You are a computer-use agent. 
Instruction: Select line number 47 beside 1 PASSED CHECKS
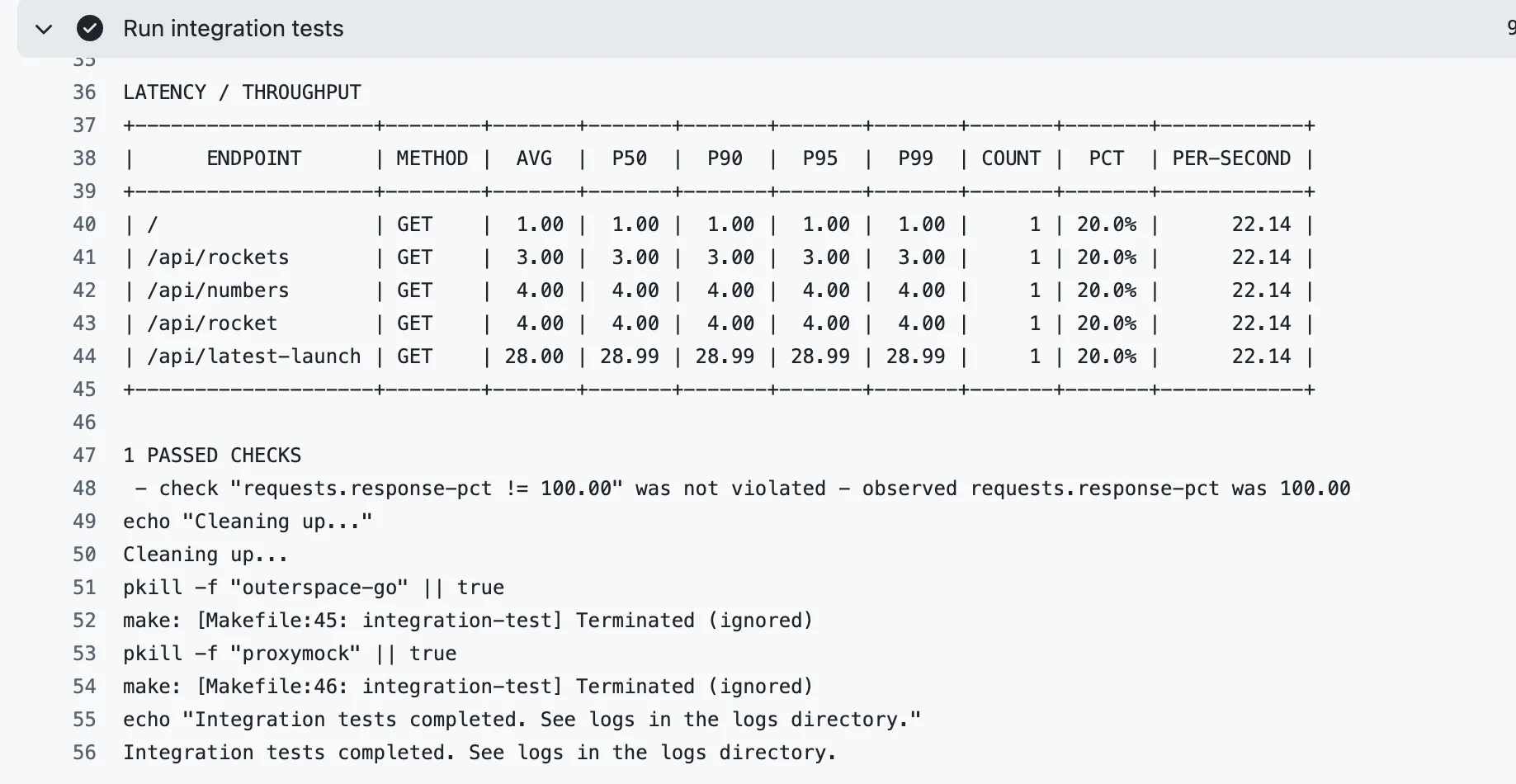tap(84, 455)
